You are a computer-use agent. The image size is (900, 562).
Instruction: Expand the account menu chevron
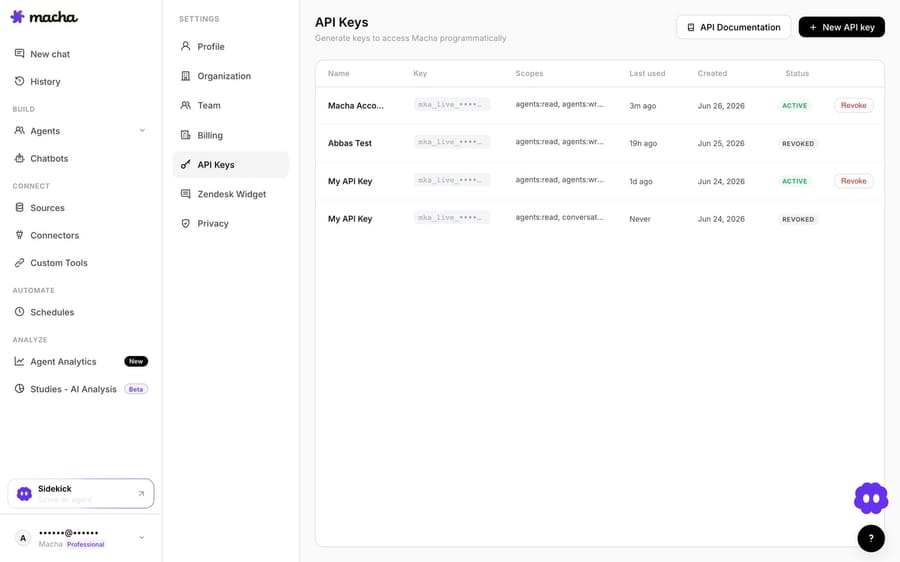click(x=142, y=537)
